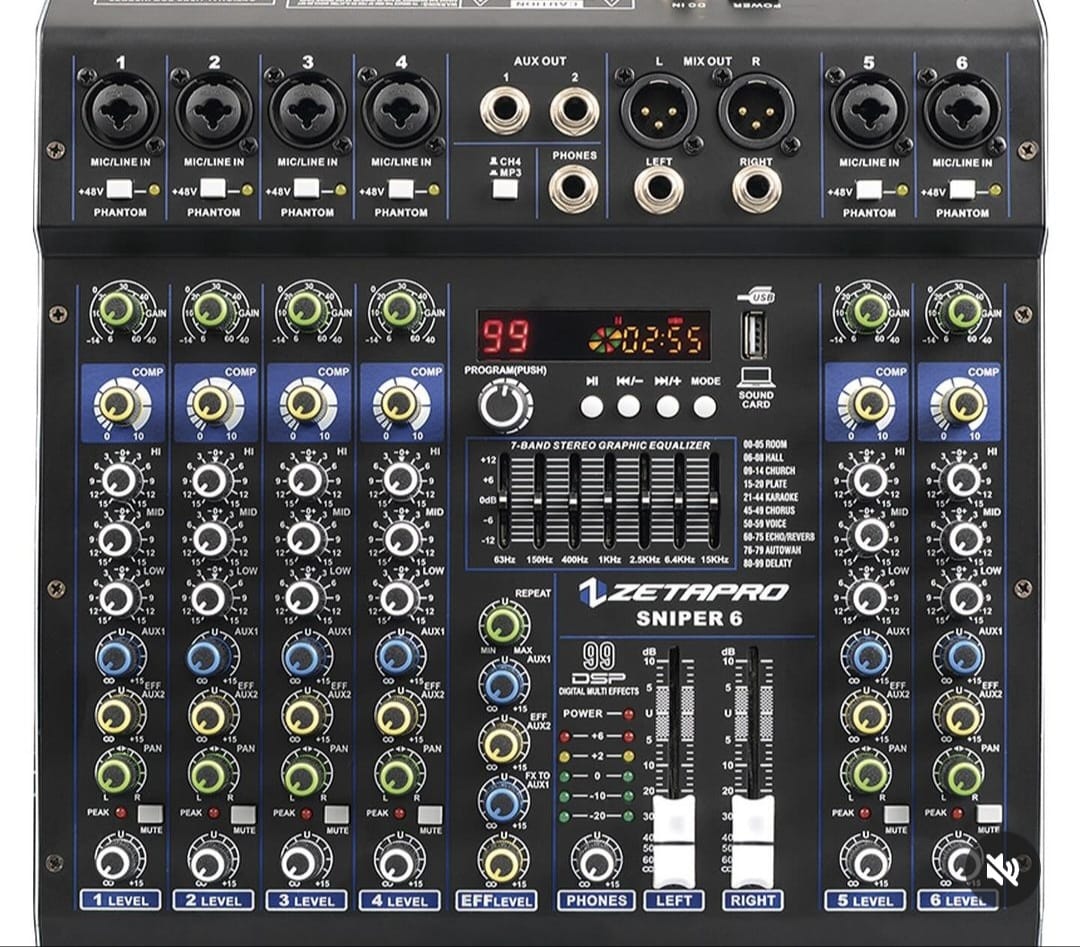
Task: Click channel 3 green PAN knob
Action: [x=302, y=776]
